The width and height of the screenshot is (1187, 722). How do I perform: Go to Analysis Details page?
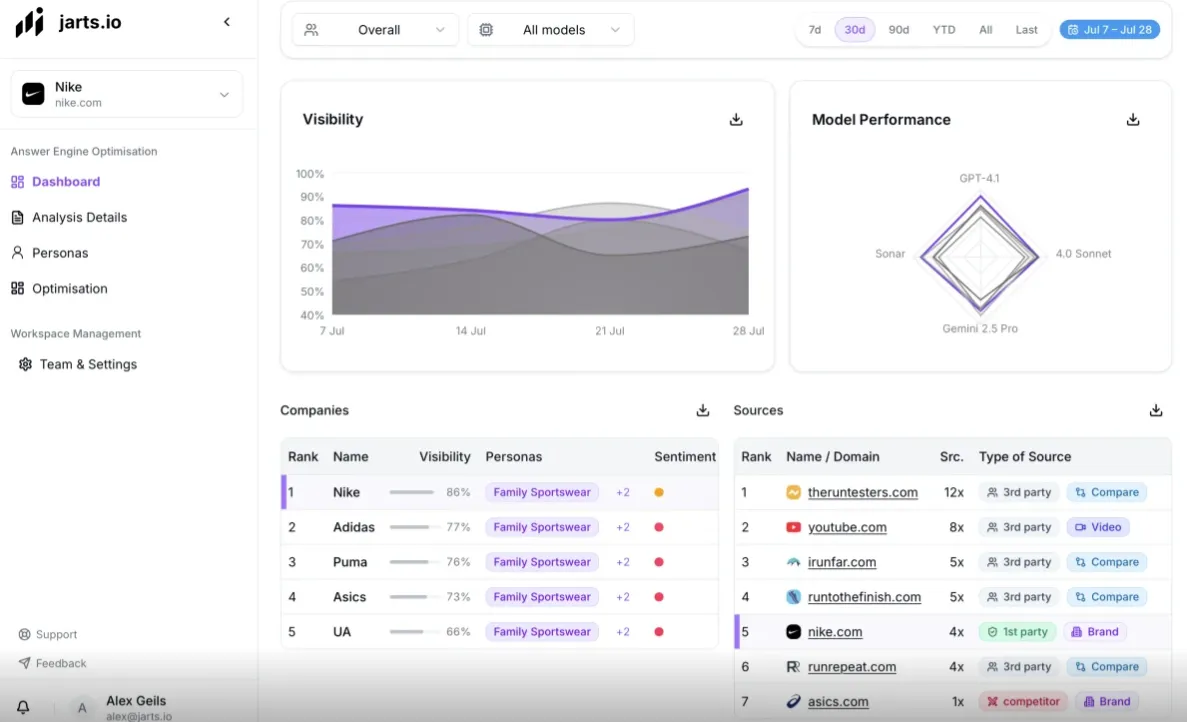coord(79,217)
